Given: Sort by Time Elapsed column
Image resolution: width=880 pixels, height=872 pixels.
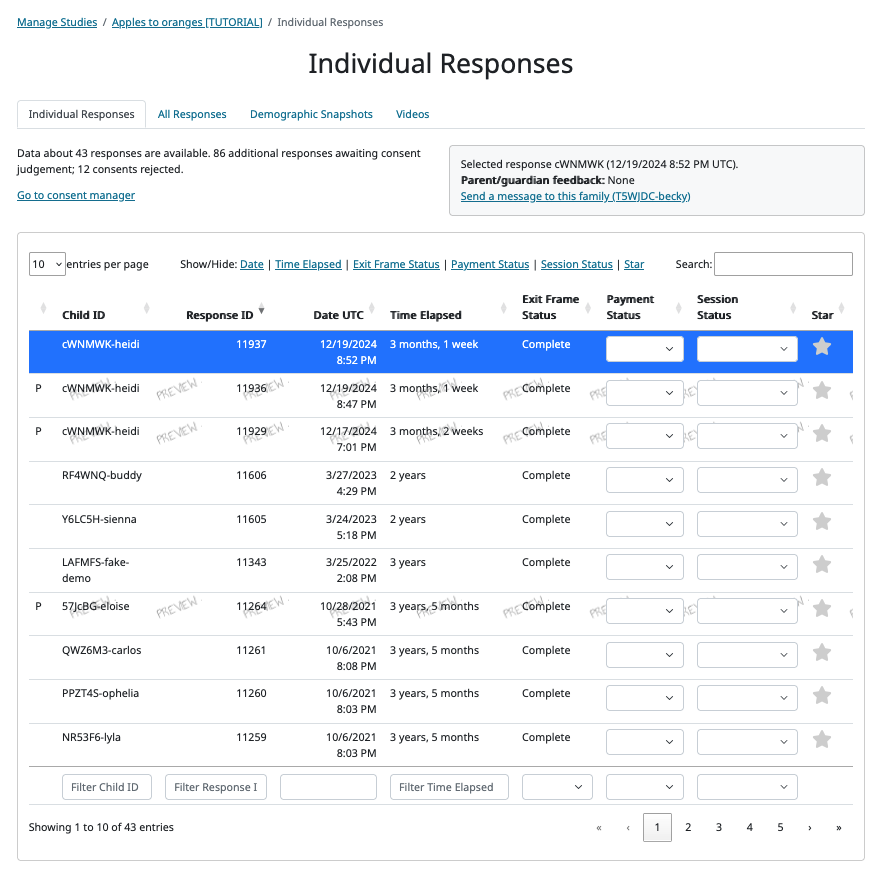Looking at the screenshot, I should pos(425,315).
